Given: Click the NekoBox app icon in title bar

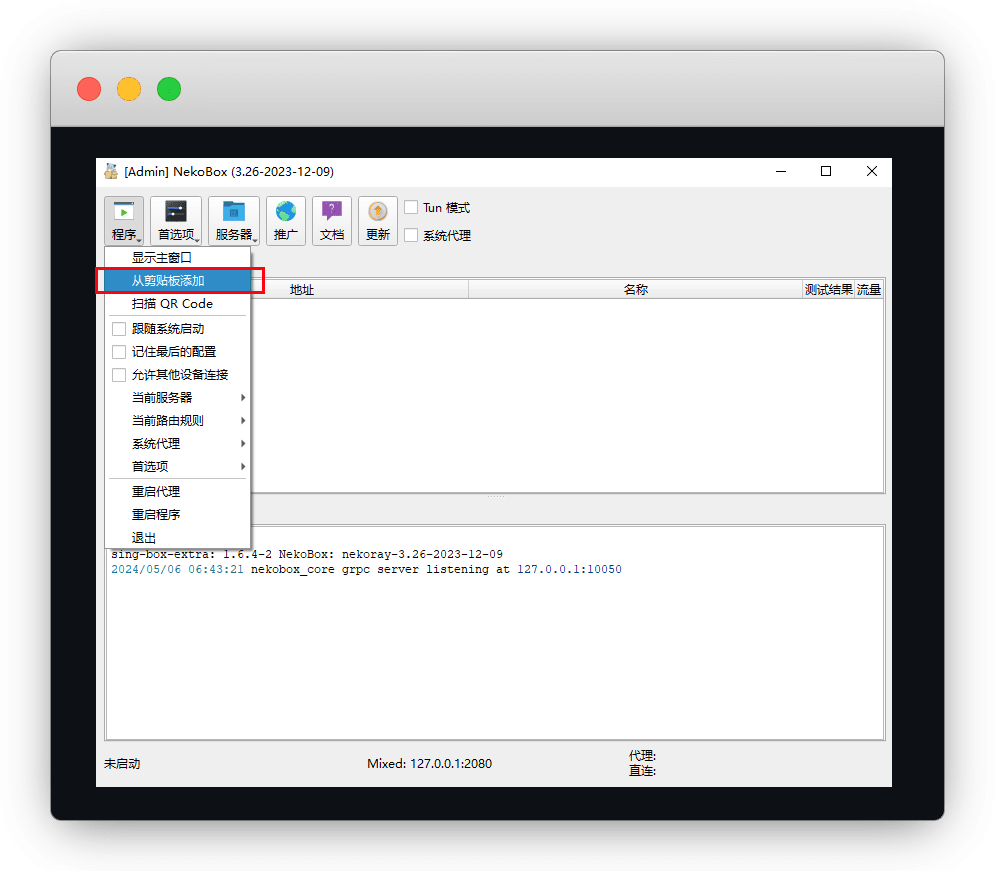Looking at the screenshot, I should (x=111, y=171).
